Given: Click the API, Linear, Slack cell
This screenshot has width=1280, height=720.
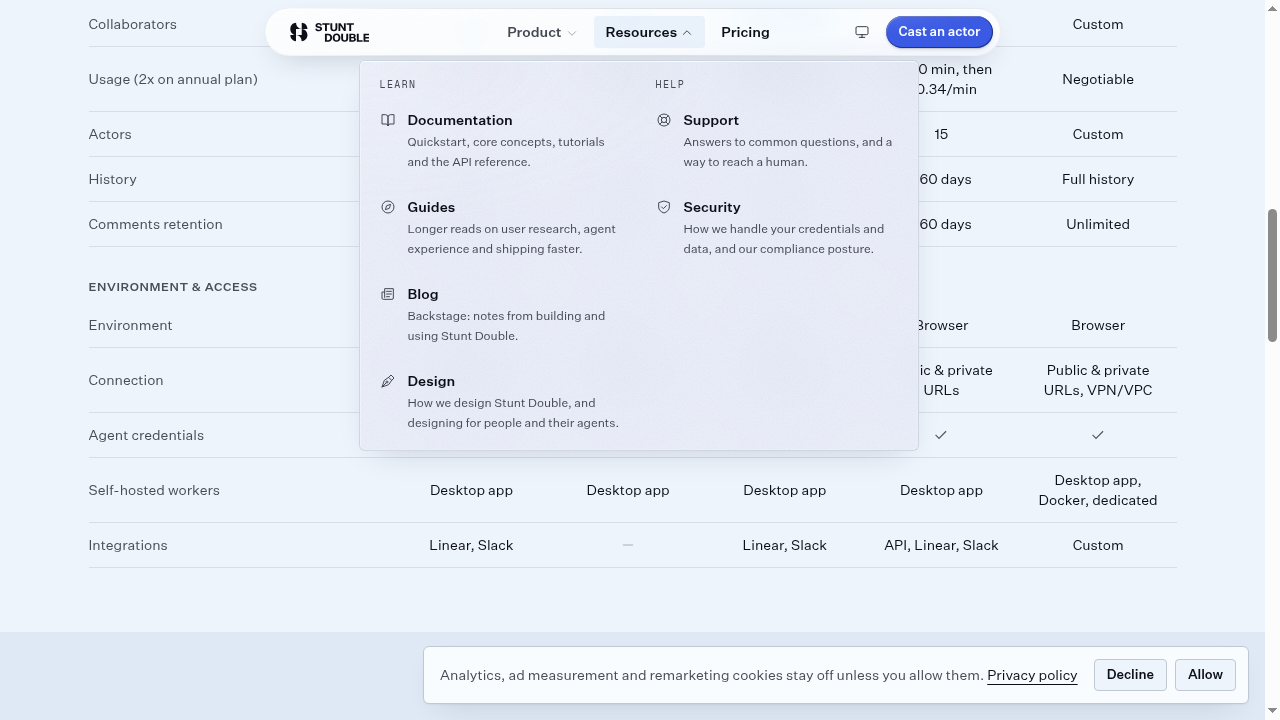Looking at the screenshot, I should click(x=941, y=545).
